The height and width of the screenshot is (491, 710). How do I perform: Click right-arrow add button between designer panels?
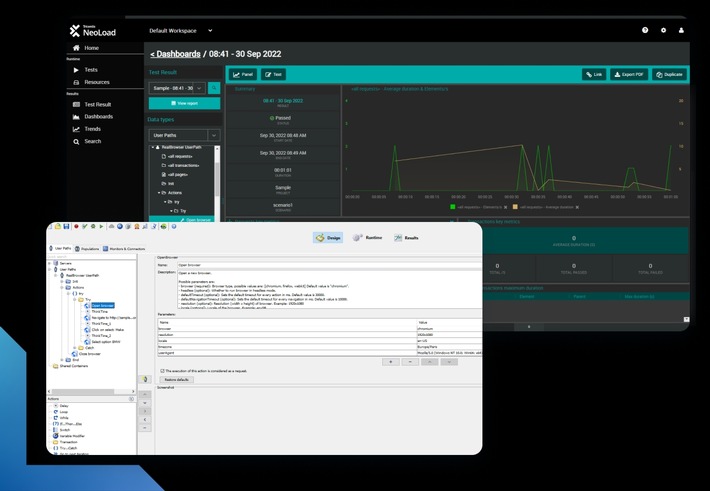click(144, 411)
